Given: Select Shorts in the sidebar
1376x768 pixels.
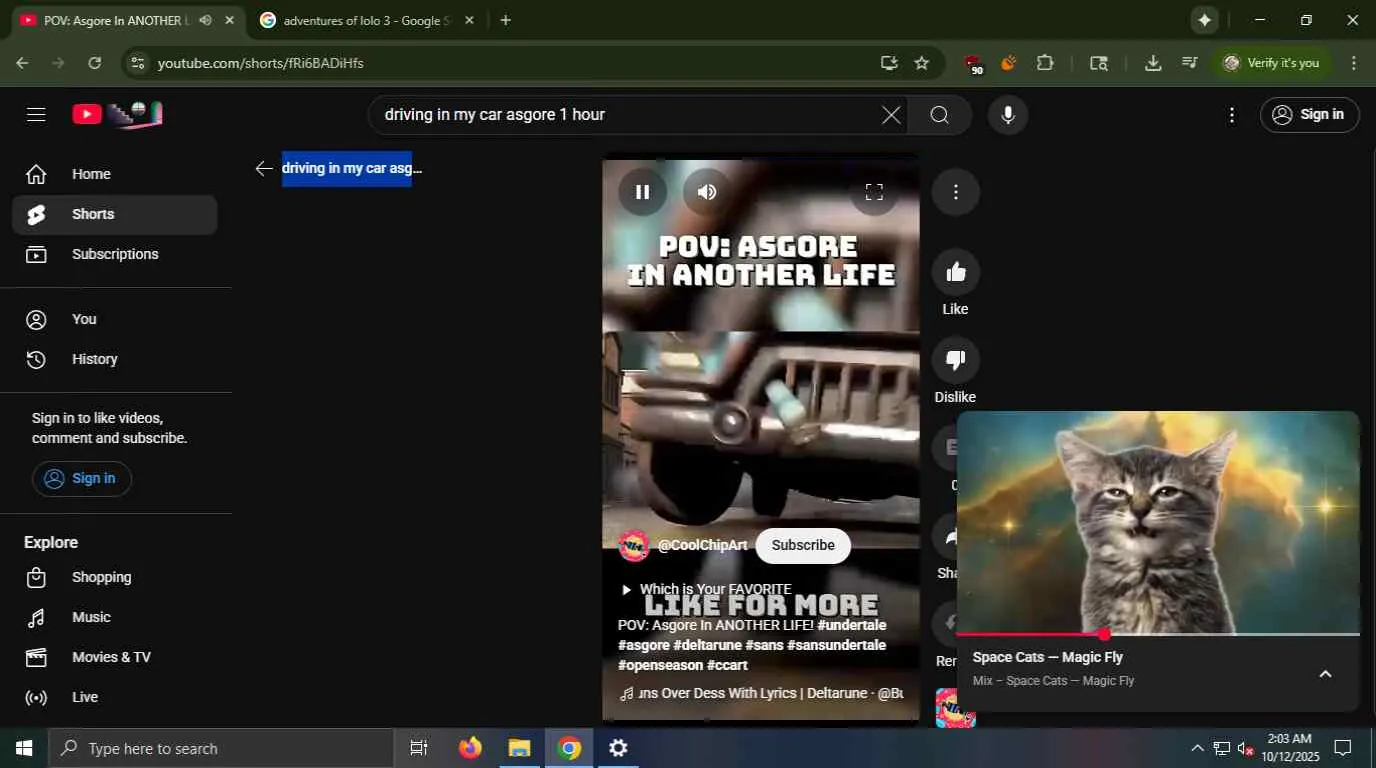Looking at the screenshot, I should 114,214.
